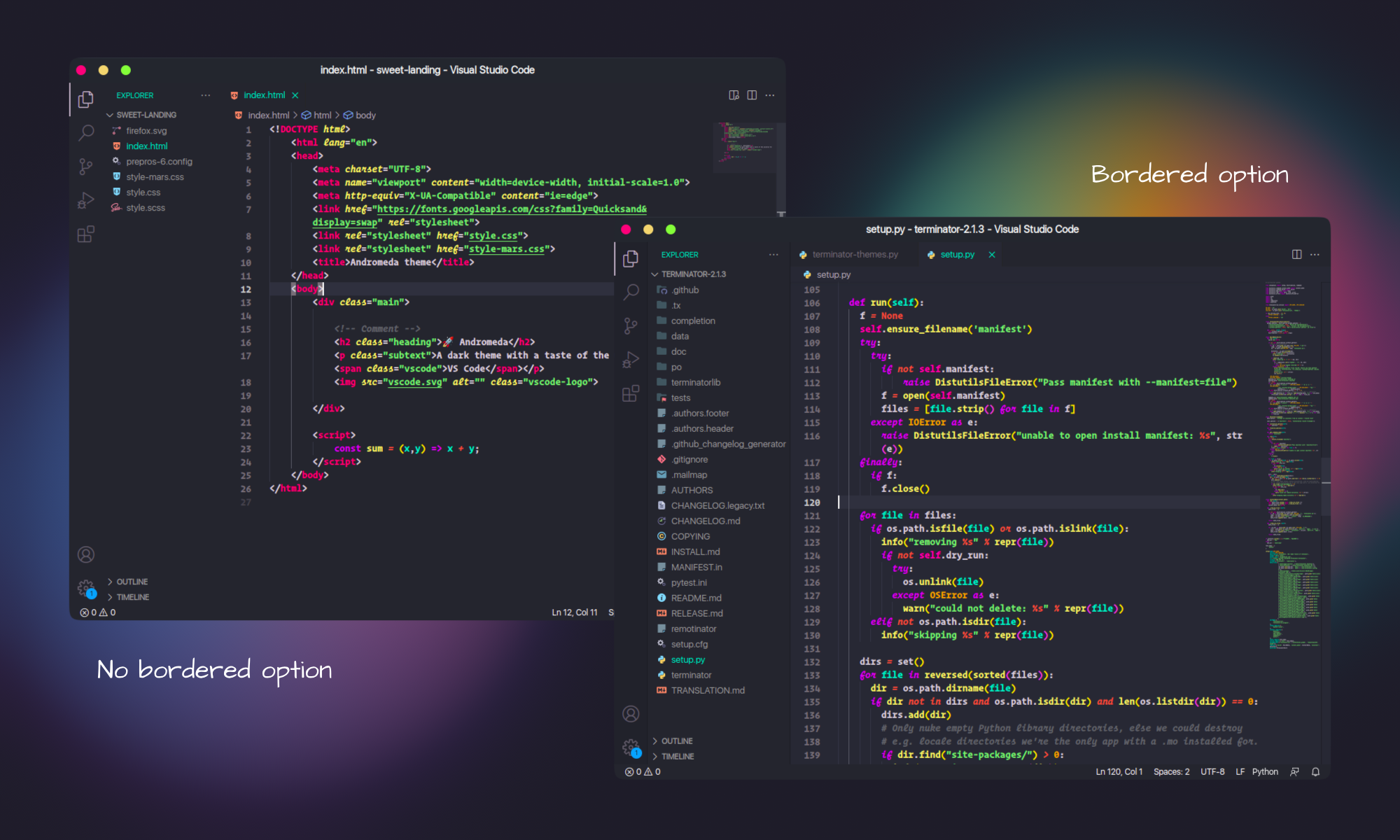
Task: Split editor in terminator window
Action: tap(1296, 254)
